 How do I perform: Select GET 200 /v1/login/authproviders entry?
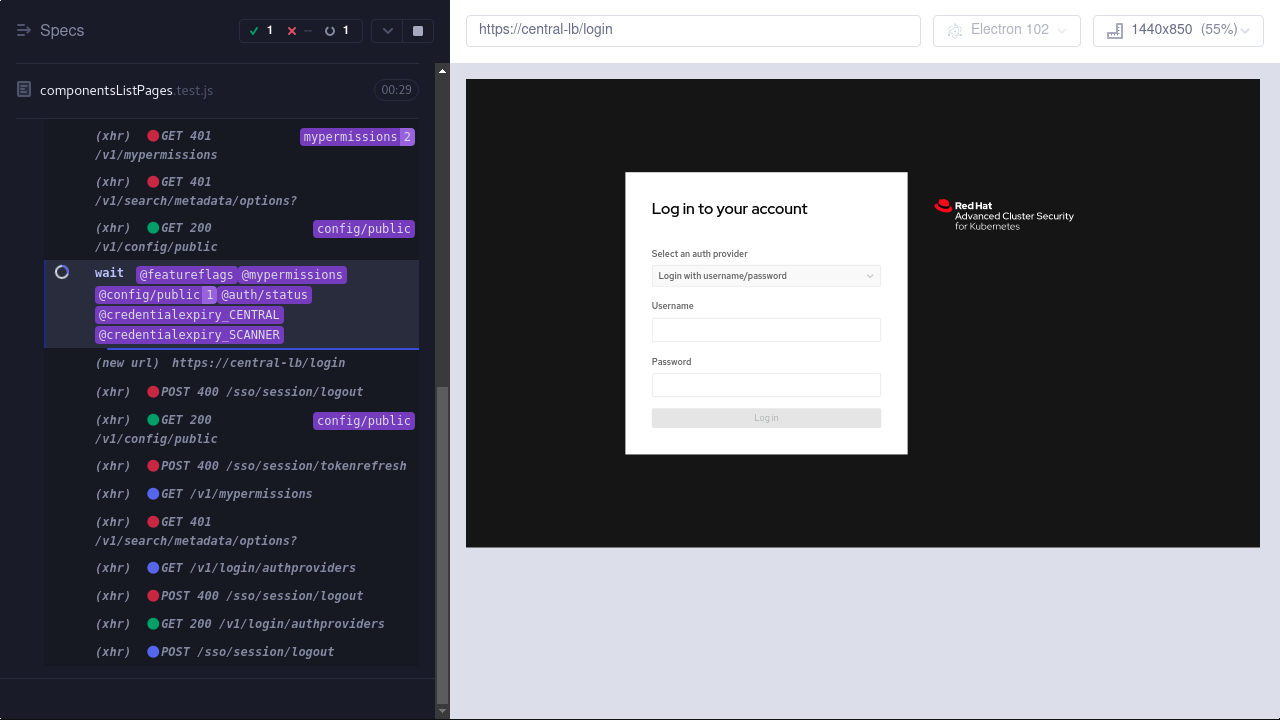click(232, 624)
